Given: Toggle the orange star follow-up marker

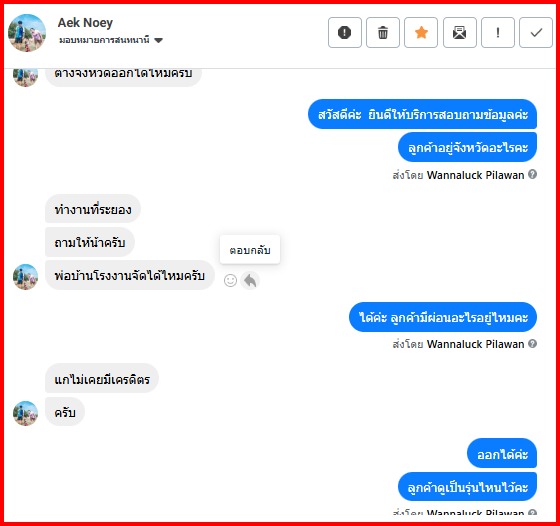Looking at the screenshot, I should pyautogui.click(x=421, y=32).
